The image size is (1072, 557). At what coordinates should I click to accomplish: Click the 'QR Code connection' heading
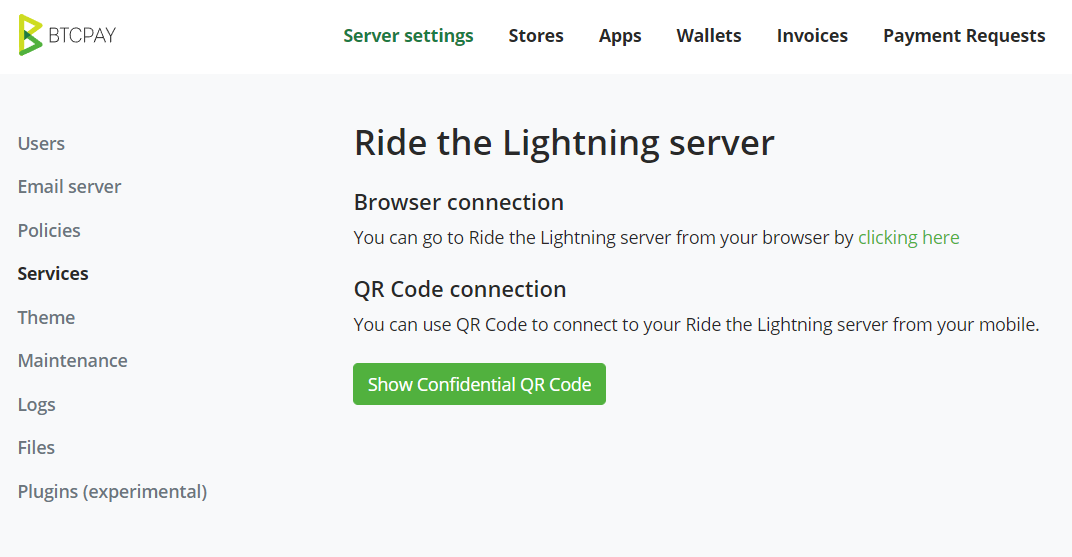pos(459,289)
